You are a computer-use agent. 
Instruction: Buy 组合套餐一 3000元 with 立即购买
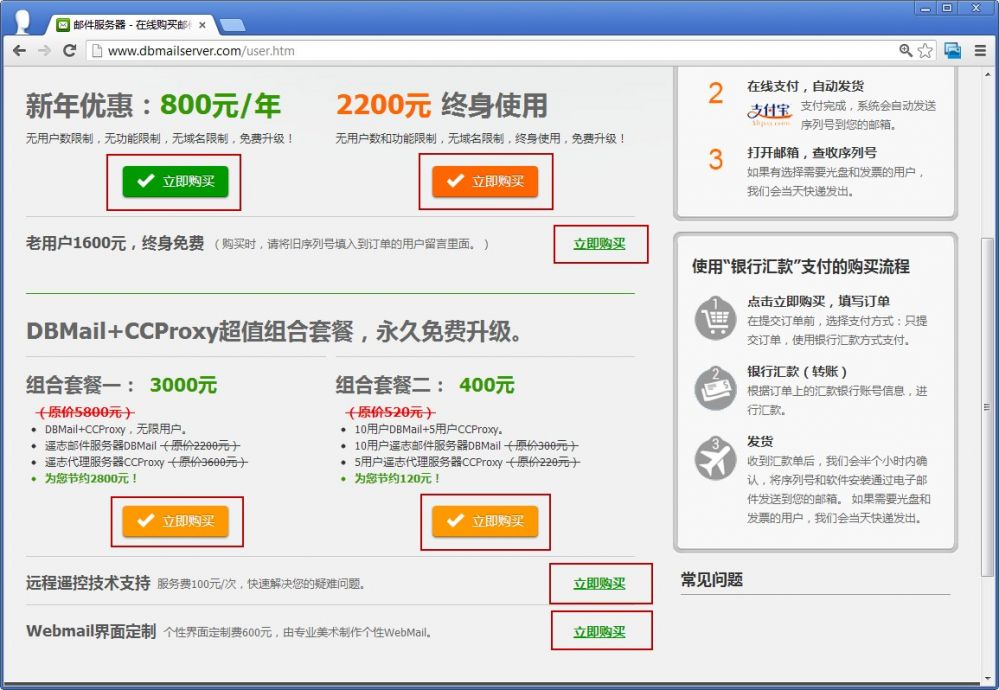point(175,521)
